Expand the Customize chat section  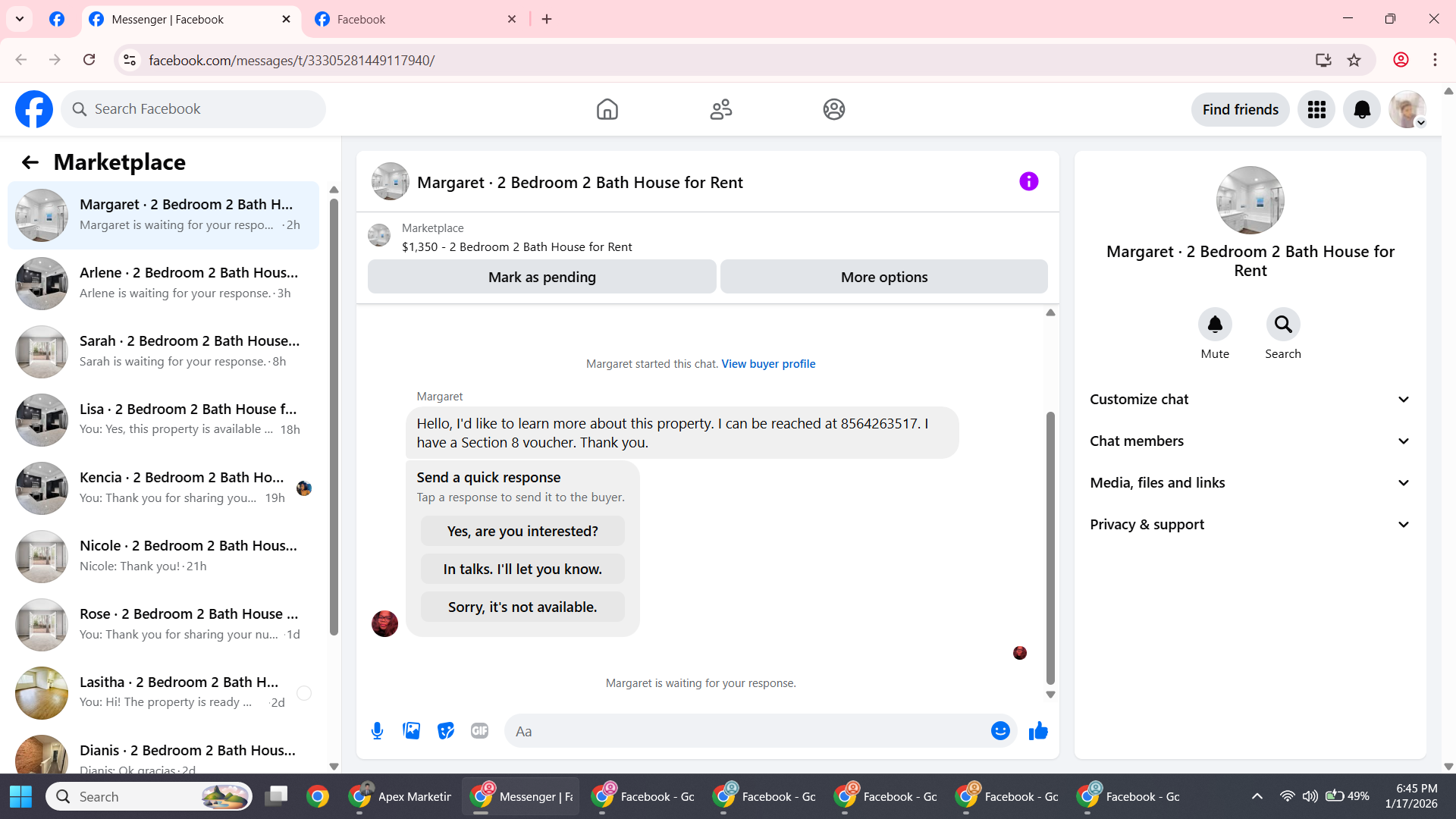pos(1250,400)
